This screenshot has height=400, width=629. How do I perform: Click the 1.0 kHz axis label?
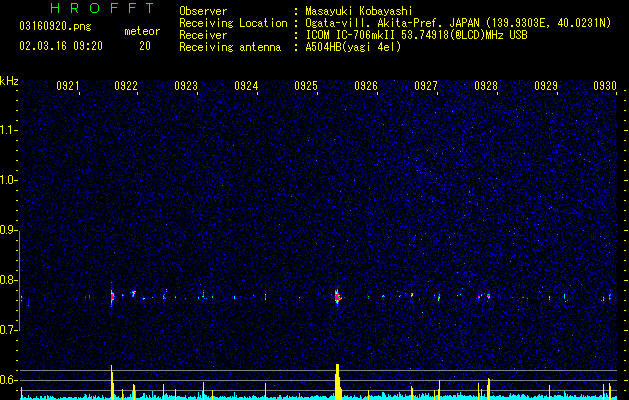click(8, 180)
